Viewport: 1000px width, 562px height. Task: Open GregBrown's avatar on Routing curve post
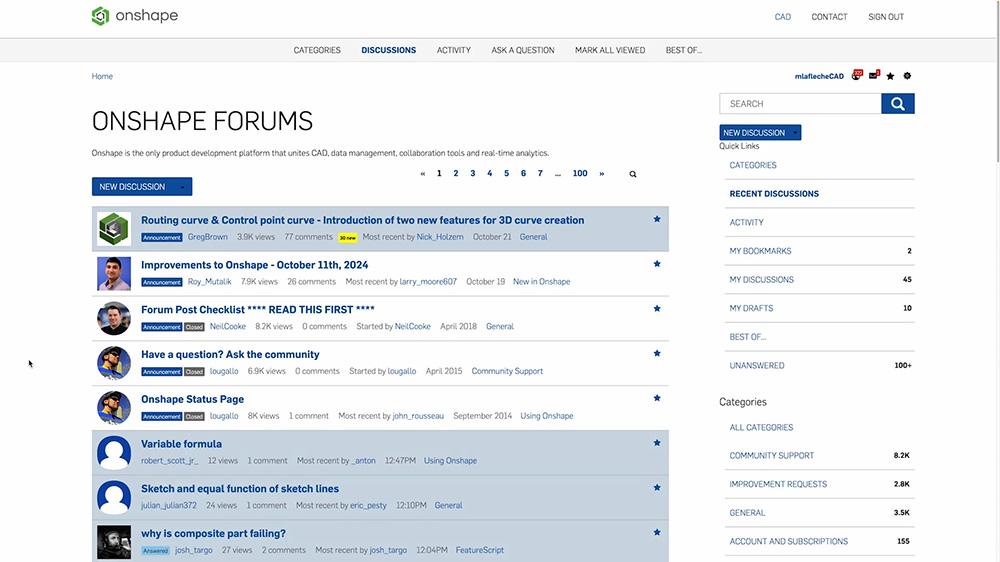click(x=114, y=229)
